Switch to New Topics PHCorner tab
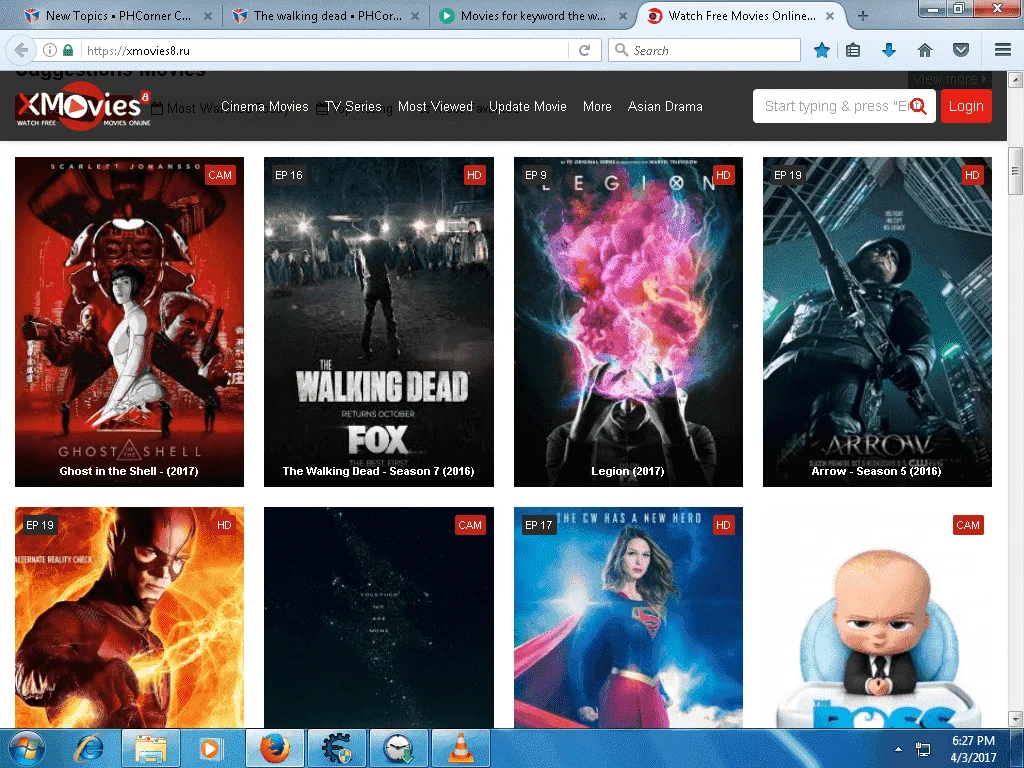1024x768 pixels. click(118, 16)
